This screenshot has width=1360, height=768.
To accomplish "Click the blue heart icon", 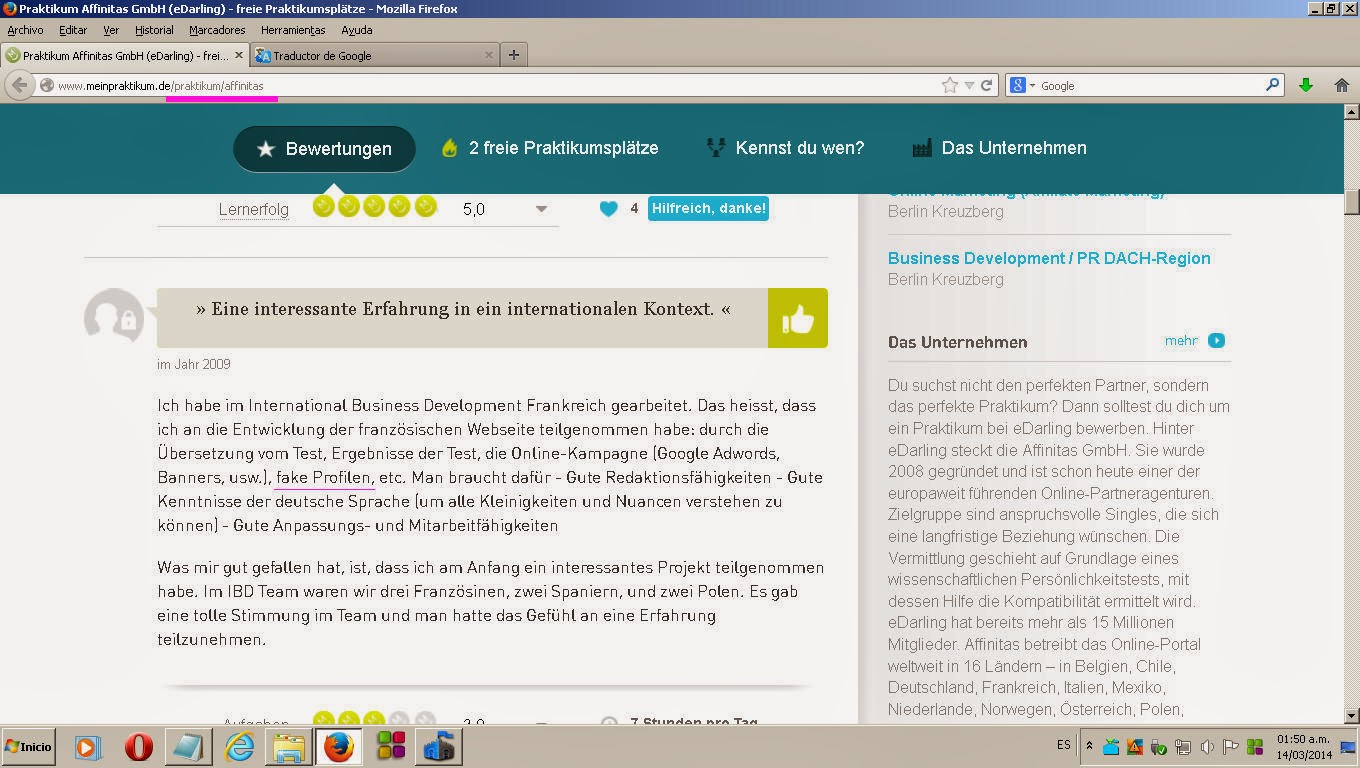I will (608, 209).
